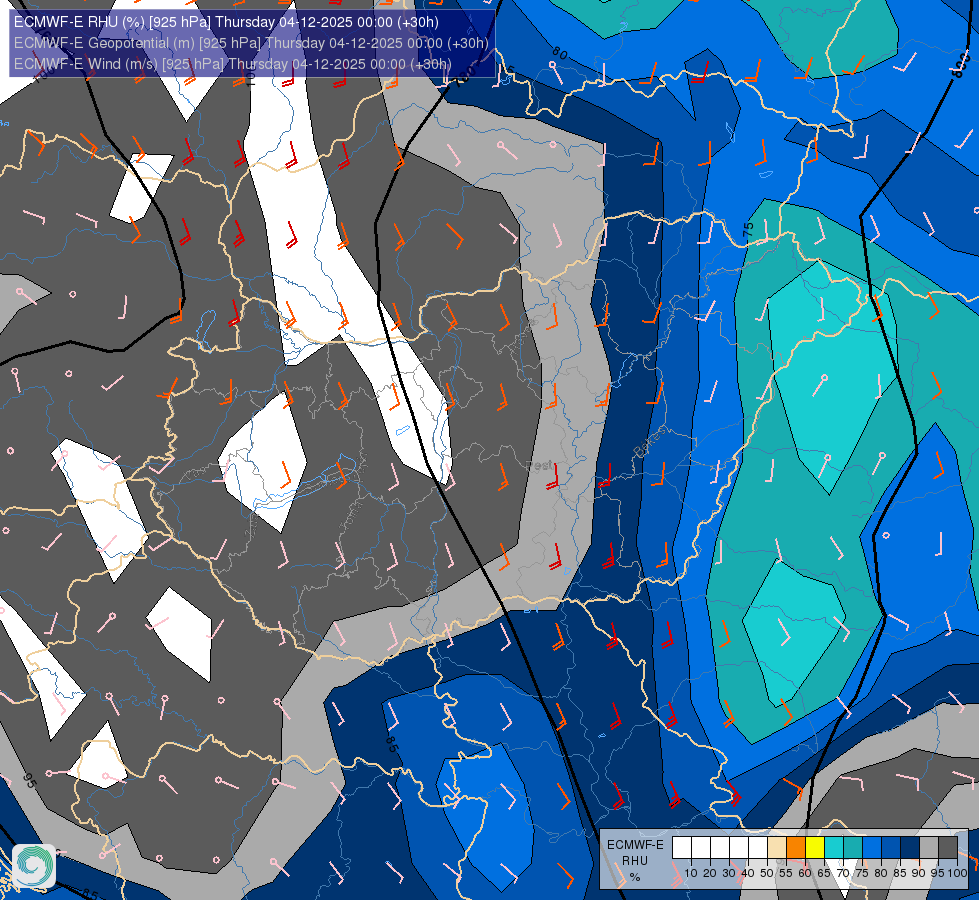Click the legend value label 50
Screen dimensions: 979x900
click(x=767, y=873)
